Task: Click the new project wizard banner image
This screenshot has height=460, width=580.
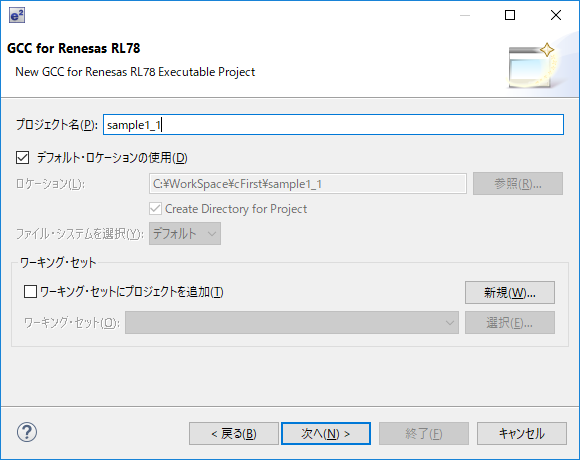Action: (532, 65)
